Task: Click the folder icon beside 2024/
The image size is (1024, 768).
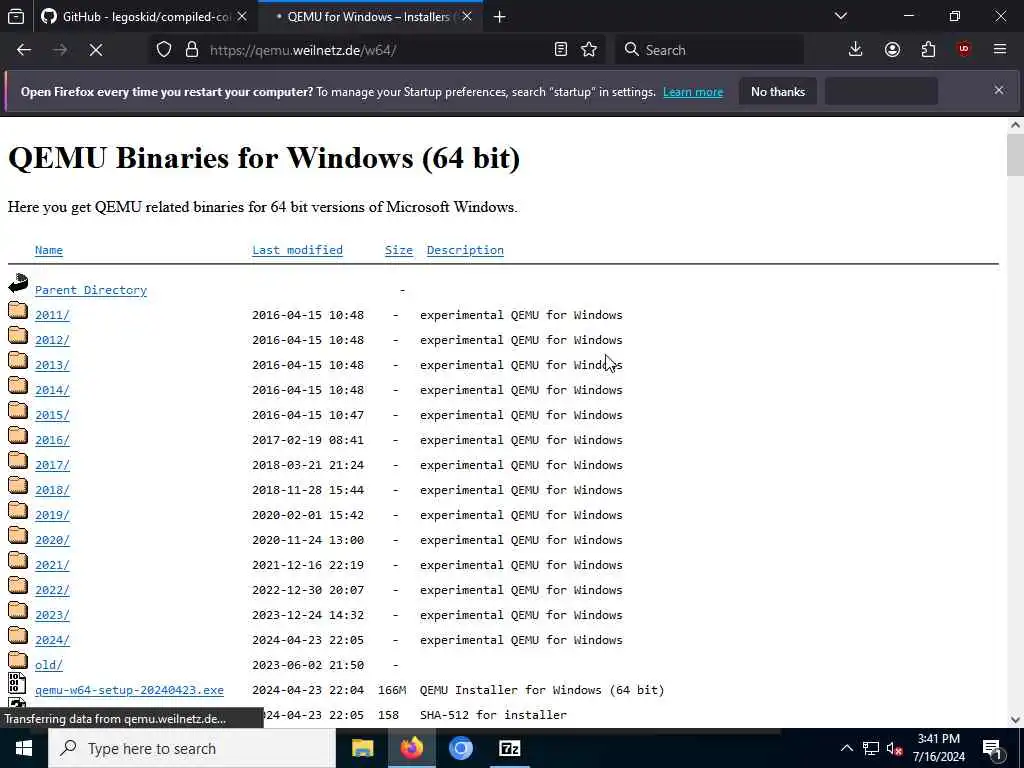Action: 18,635
